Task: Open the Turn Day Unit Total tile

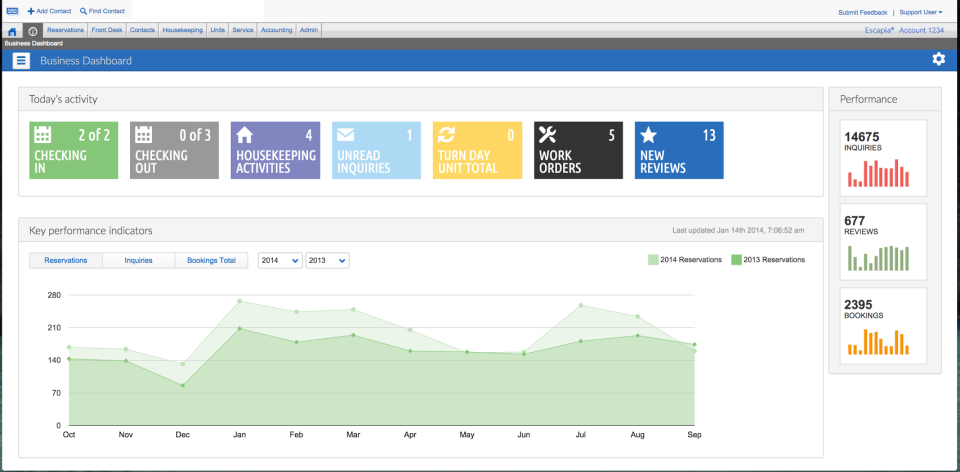Action: 478,150
